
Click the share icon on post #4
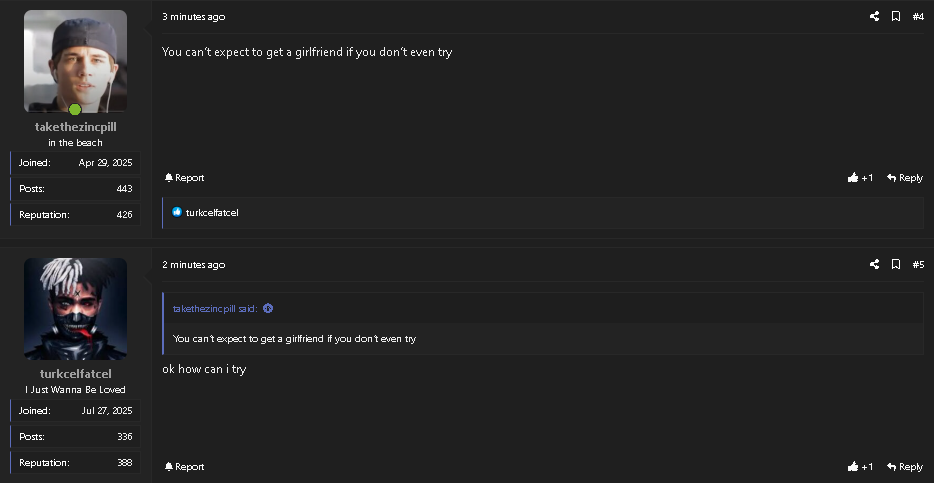click(874, 17)
